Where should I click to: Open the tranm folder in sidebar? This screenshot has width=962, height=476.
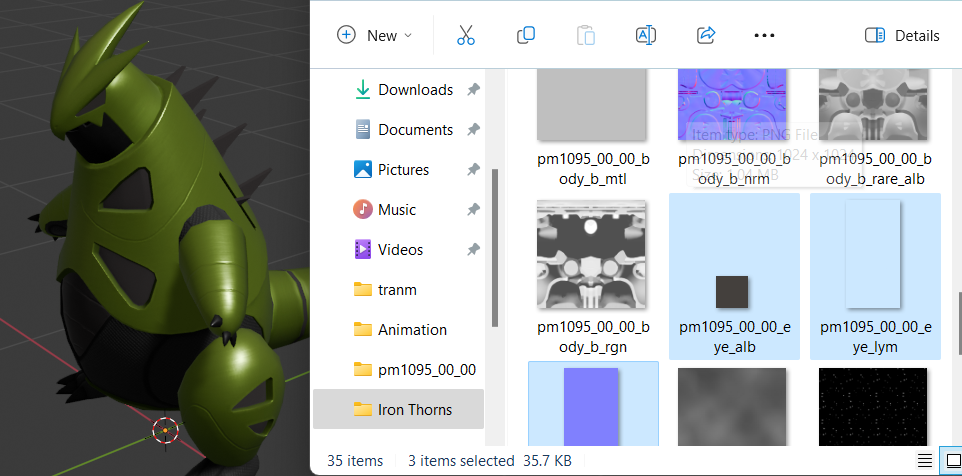click(x=397, y=290)
